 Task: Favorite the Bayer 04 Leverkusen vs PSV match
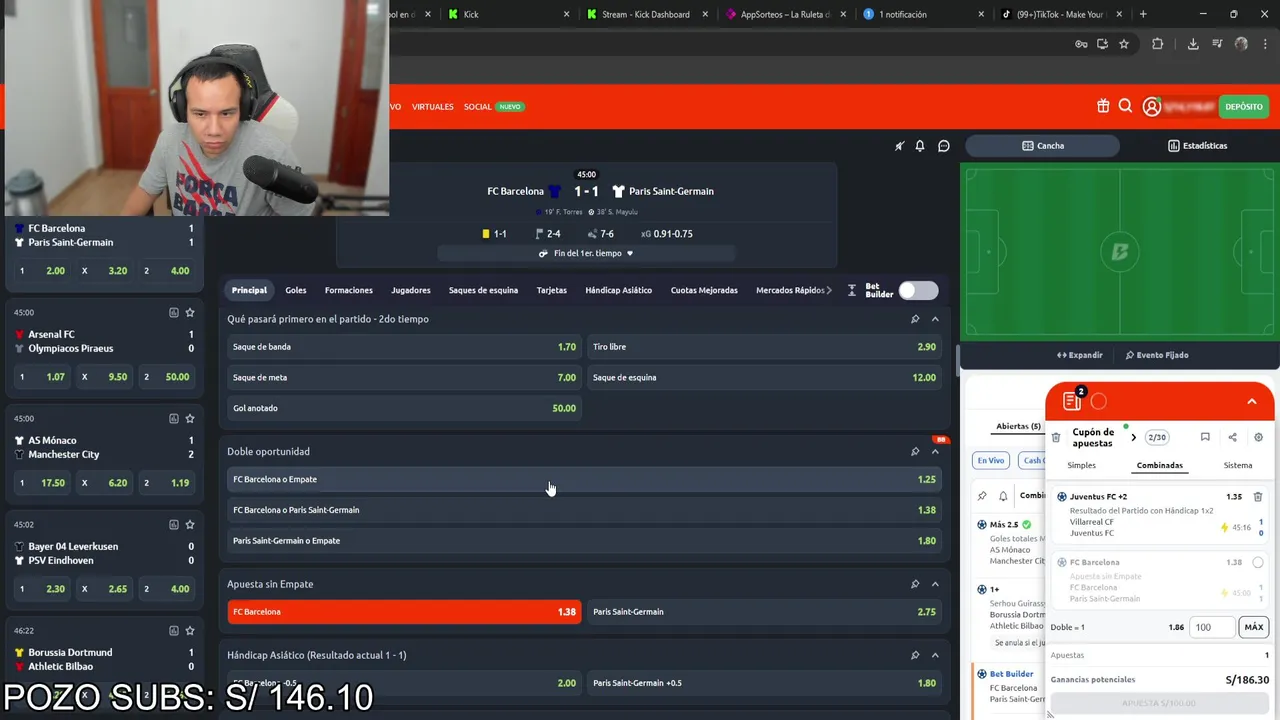190,524
